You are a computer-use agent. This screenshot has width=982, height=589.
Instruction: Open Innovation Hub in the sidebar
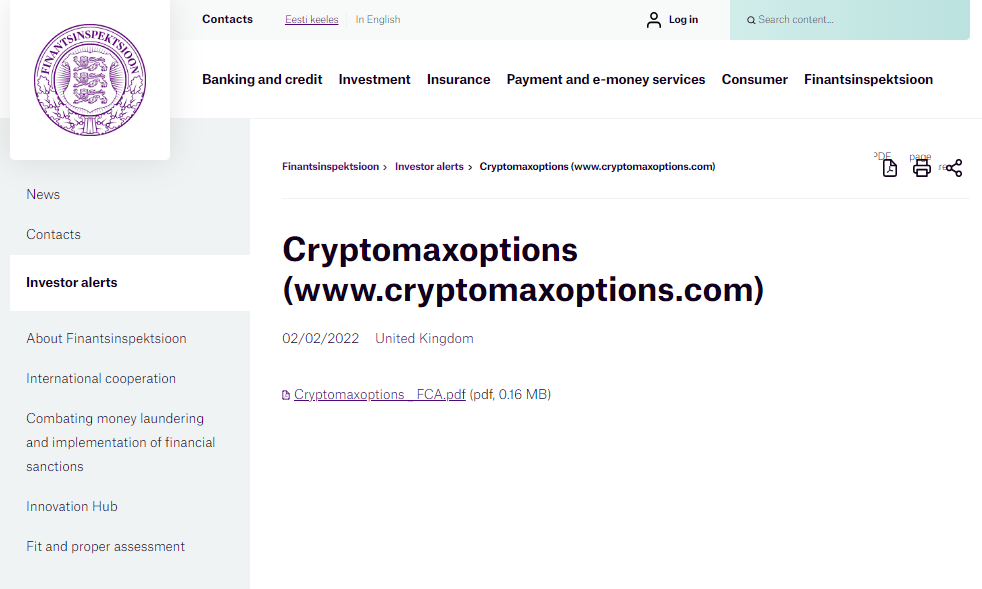coord(72,506)
